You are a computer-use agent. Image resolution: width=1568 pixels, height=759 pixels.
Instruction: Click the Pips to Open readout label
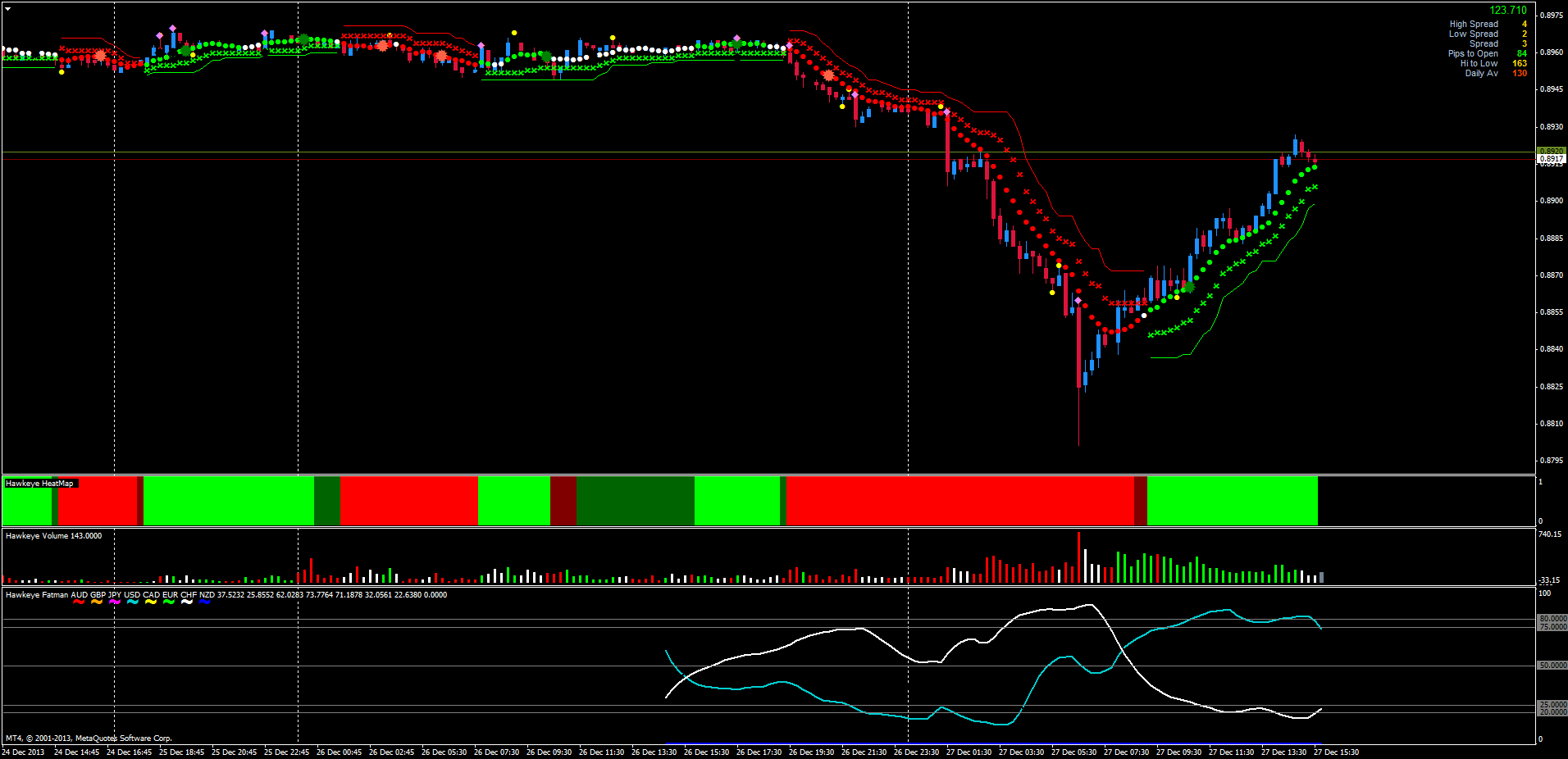point(1472,54)
